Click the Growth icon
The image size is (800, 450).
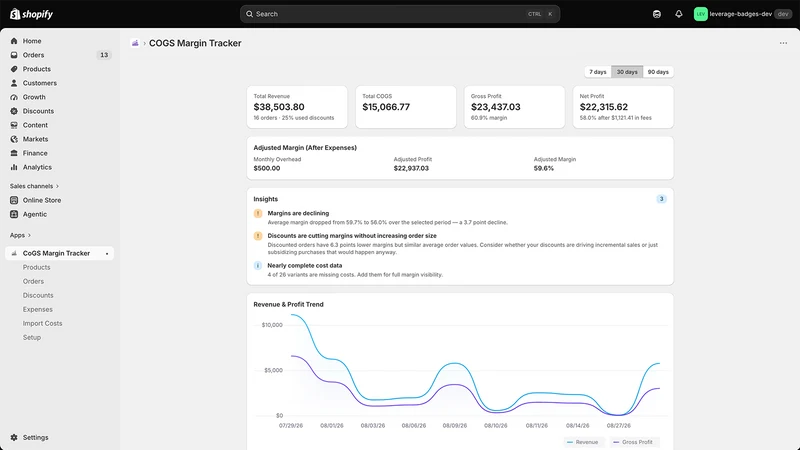[x=14, y=97]
